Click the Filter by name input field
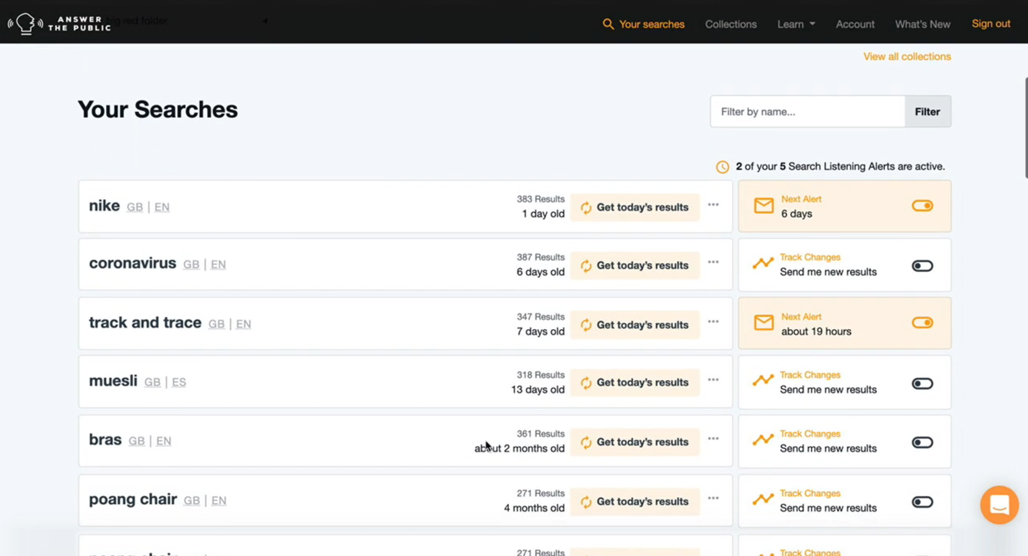 [808, 111]
